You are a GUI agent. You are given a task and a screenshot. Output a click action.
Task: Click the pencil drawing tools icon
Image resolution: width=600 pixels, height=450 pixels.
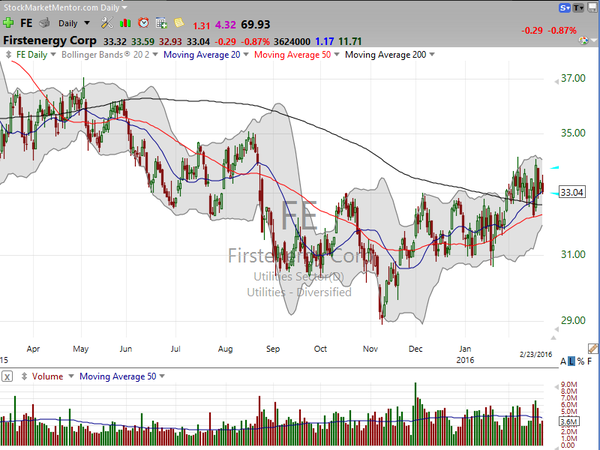593,348
